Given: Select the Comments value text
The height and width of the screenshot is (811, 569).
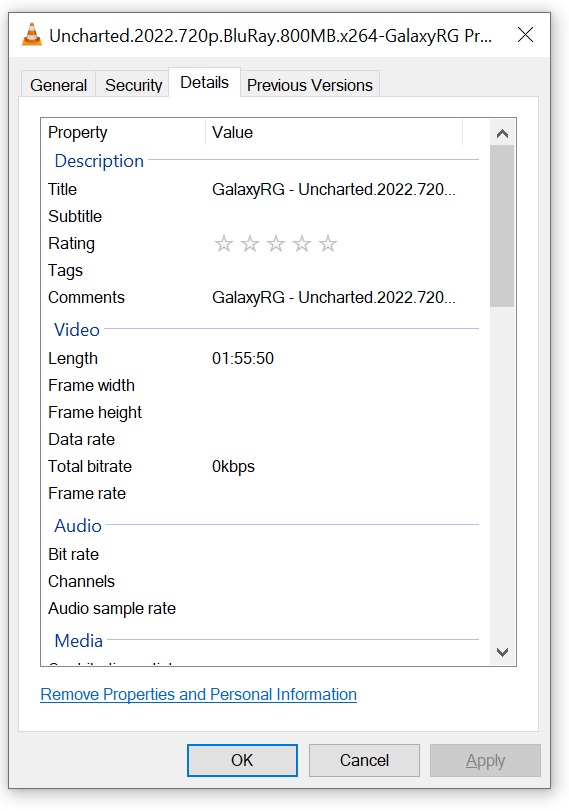Looking at the screenshot, I should click(334, 297).
